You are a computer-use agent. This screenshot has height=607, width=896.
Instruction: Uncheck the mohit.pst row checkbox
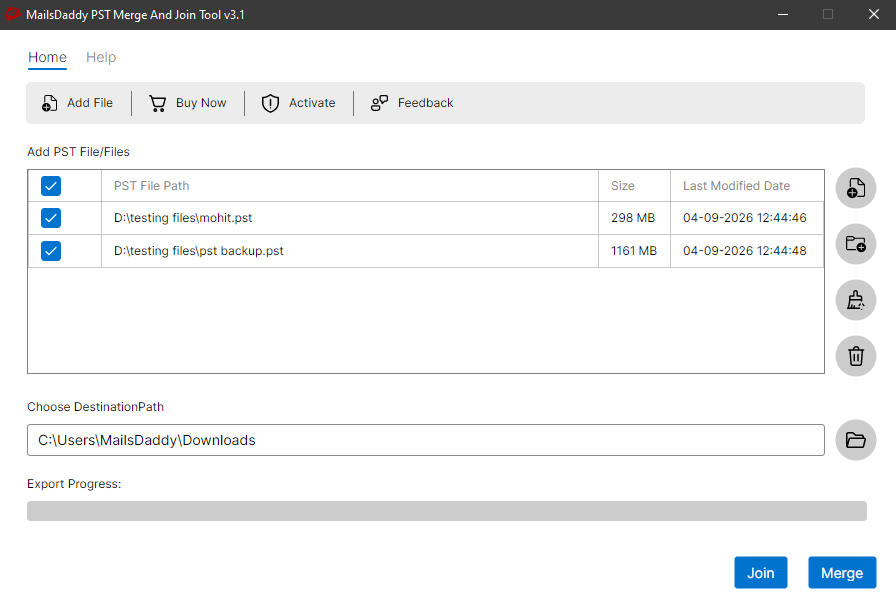pyautogui.click(x=51, y=218)
